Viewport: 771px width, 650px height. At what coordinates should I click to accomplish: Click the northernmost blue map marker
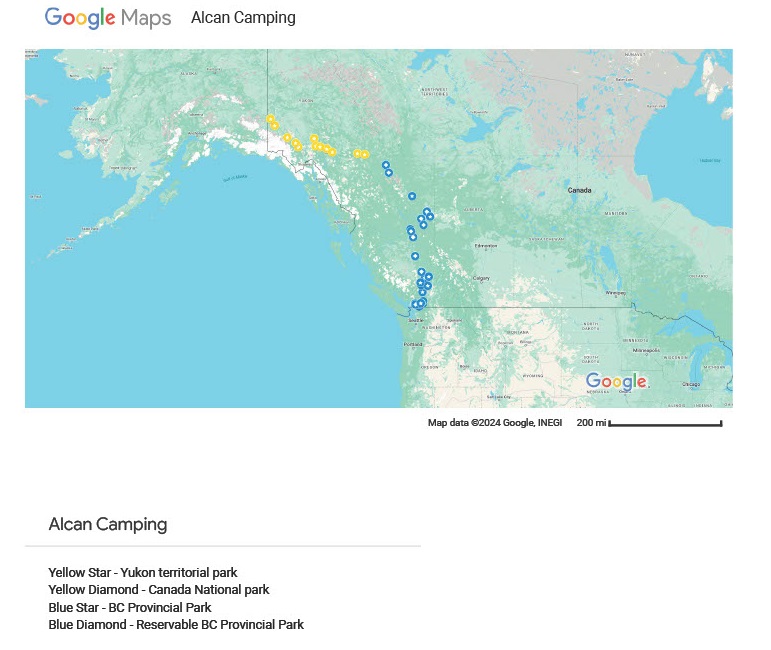[386, 165]
